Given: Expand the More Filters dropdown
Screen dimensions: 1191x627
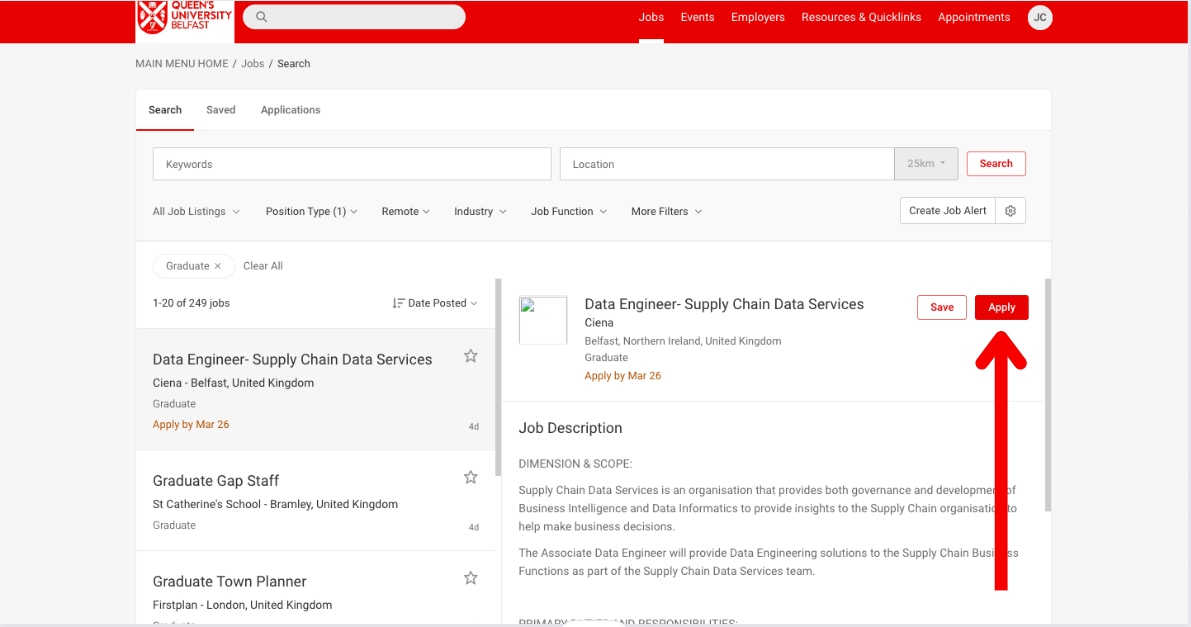Looking at the screenshot, I should [666, 212].
